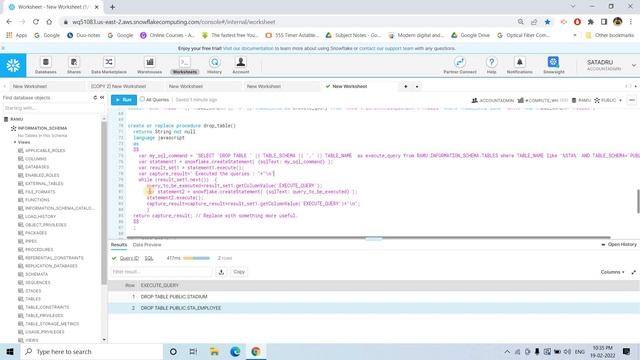Screen dimensions: 640x360
Task: Open History panel link
Action: pyautogui.click(x=619, y=244)
